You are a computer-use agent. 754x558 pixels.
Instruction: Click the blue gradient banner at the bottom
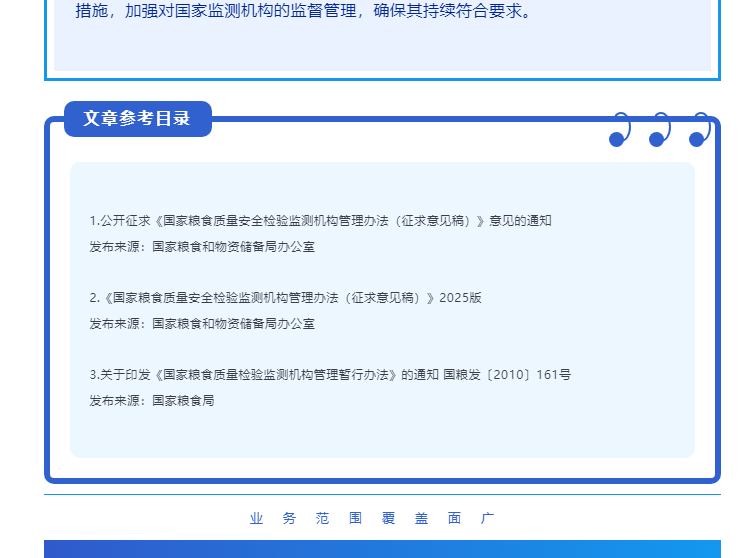[x=382, y=549]
